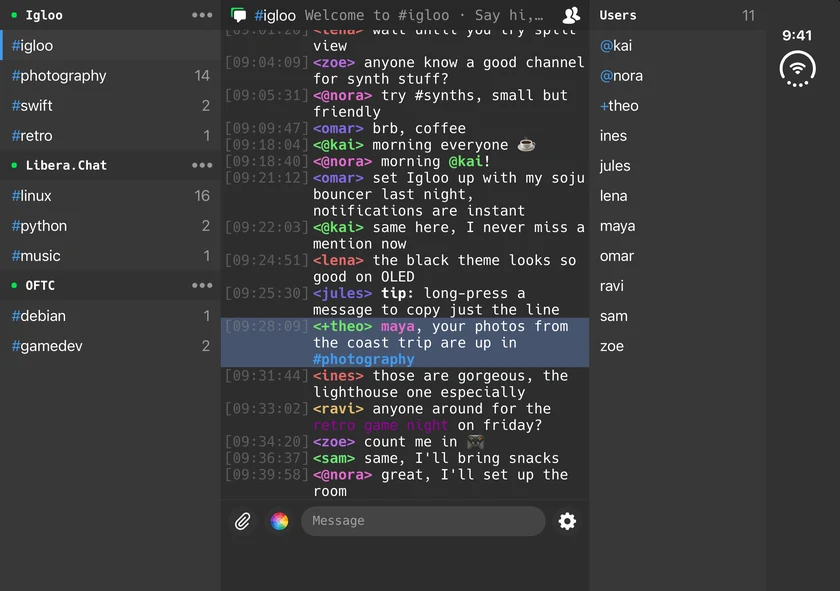Click the chat bubble icon beside #igloo title
The image size is (840, 591).
point(238,15)
